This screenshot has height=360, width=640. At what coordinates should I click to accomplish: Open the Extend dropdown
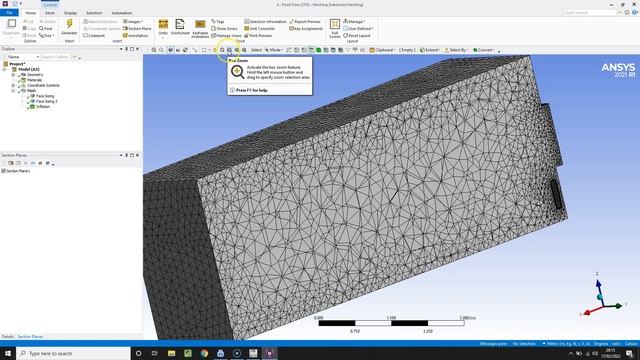click(x=429, y=50)
